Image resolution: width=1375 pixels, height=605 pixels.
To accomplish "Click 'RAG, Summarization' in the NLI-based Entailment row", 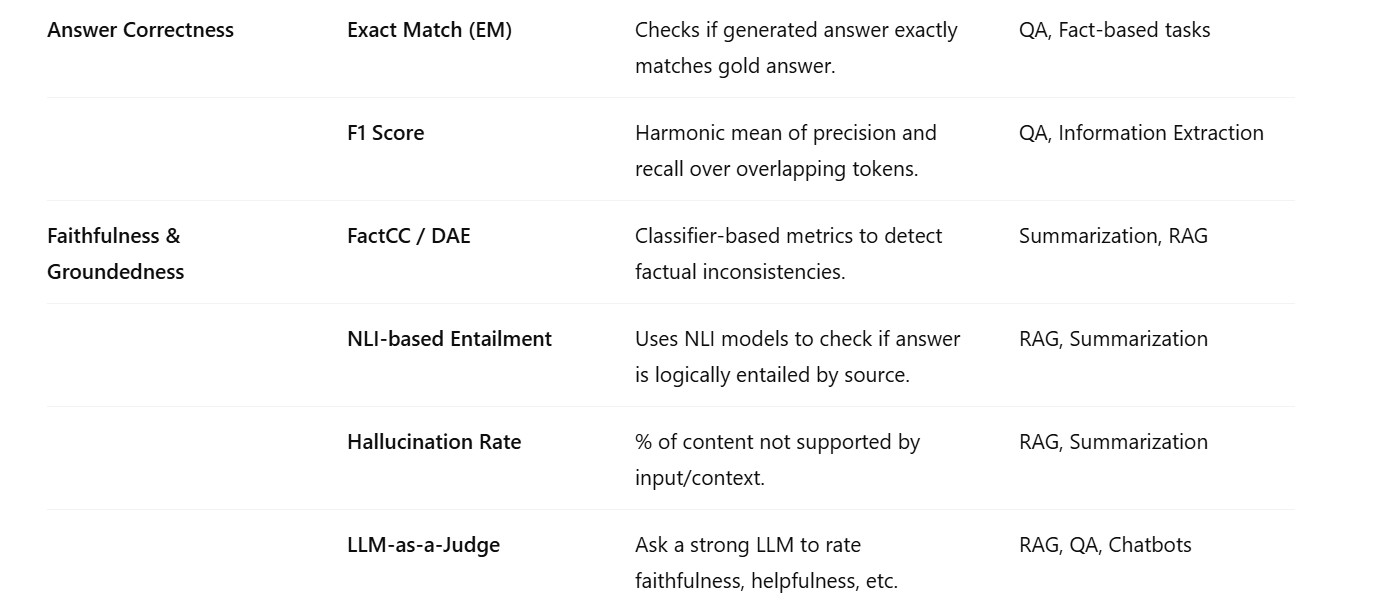I will point(1113,339).
